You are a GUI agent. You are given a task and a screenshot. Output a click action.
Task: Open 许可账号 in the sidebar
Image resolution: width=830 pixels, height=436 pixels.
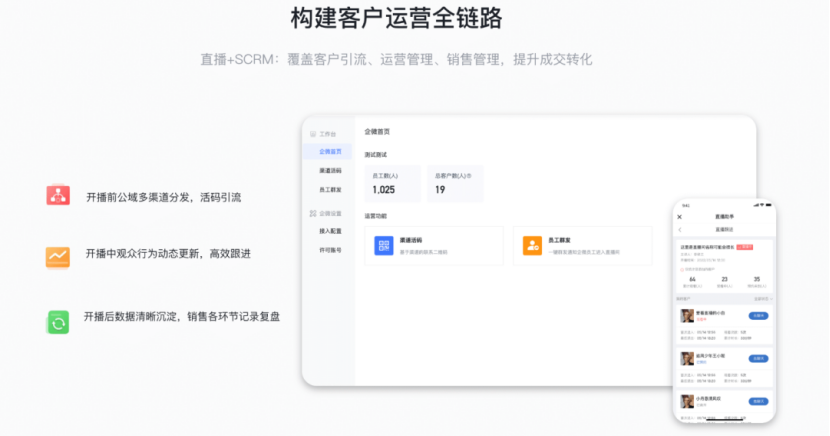point(330,250)
